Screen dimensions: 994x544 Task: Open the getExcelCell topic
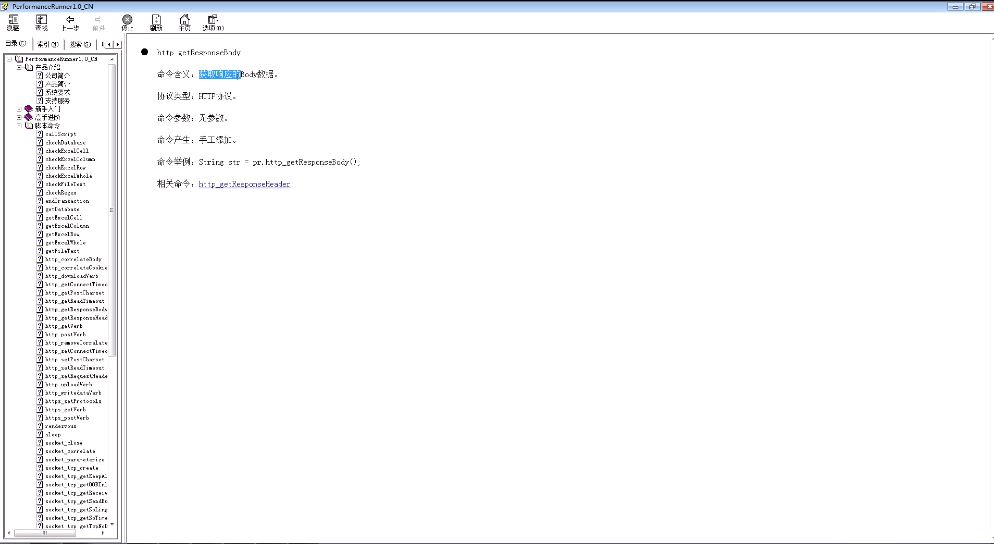[63, 217]
